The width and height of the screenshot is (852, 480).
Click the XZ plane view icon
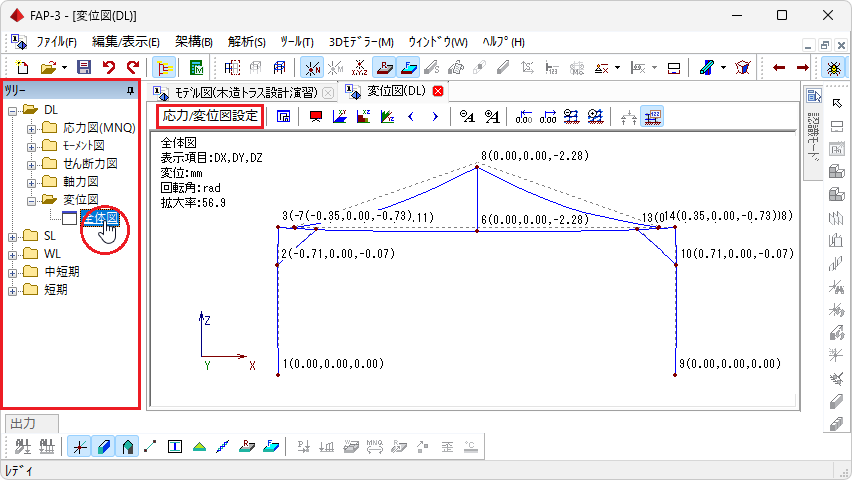(x=362, y=116)
